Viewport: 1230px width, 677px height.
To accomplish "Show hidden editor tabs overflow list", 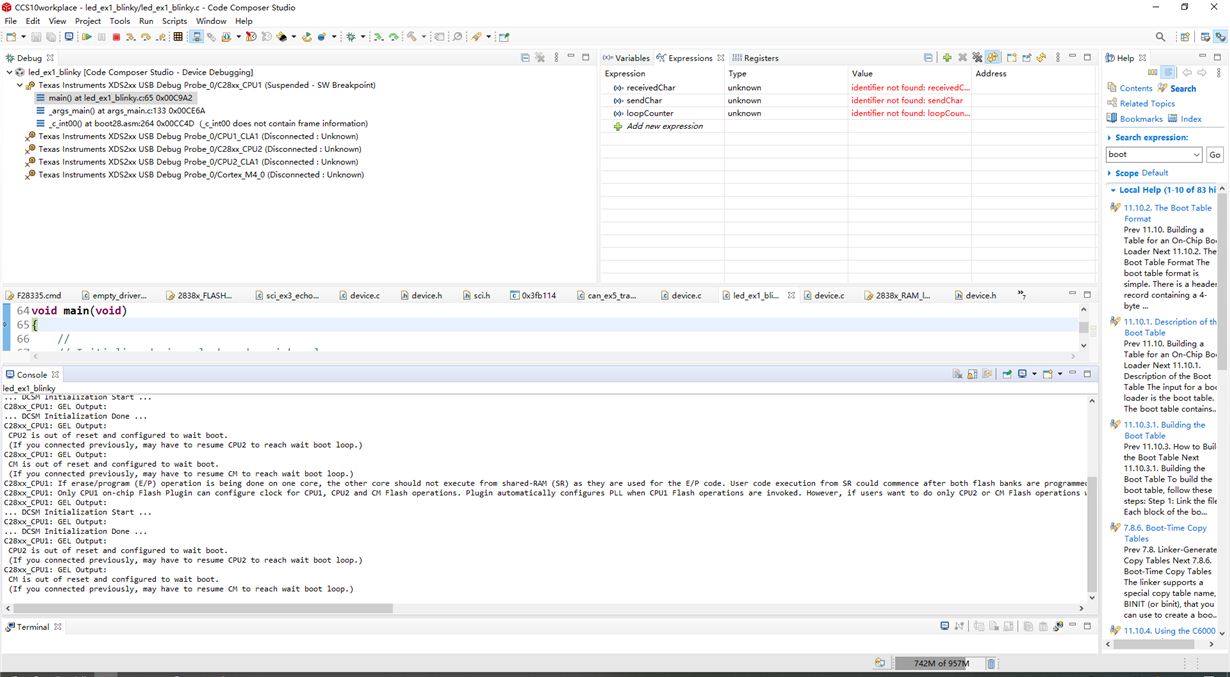I will coord(1022,295).
